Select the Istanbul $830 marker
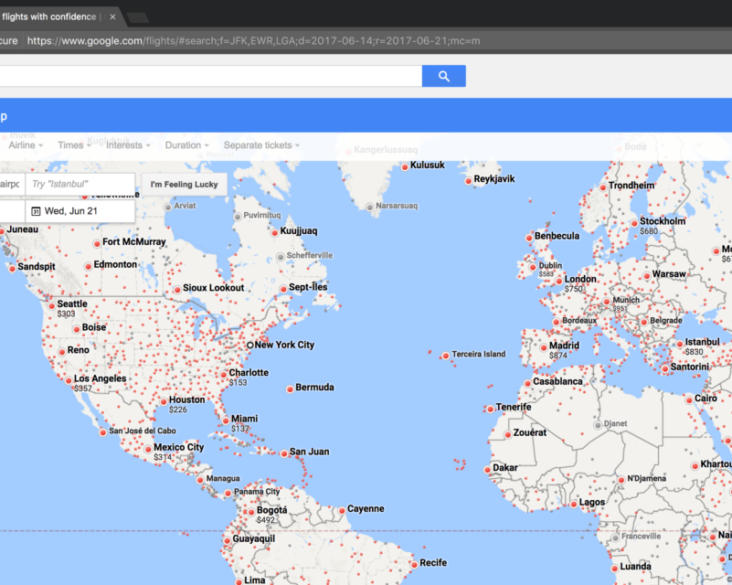732x585 pixels. (680, 344)
